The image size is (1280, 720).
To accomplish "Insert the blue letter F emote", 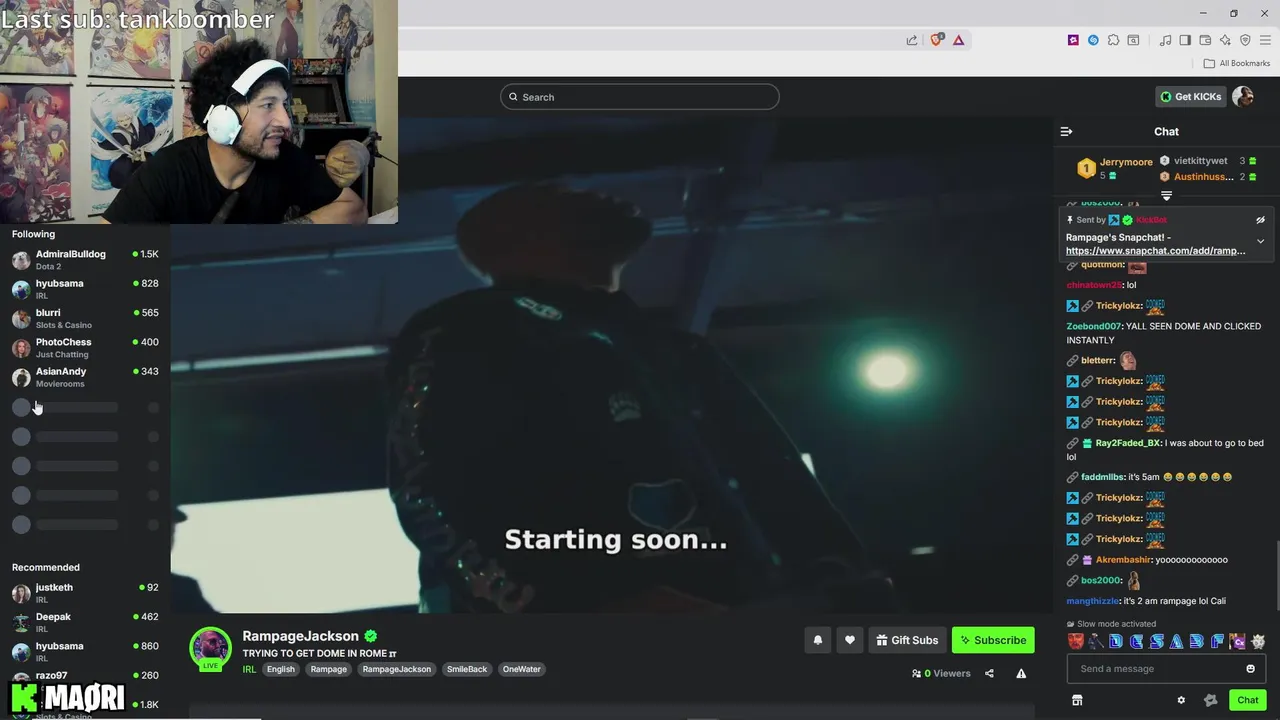I will (1217, 642).
